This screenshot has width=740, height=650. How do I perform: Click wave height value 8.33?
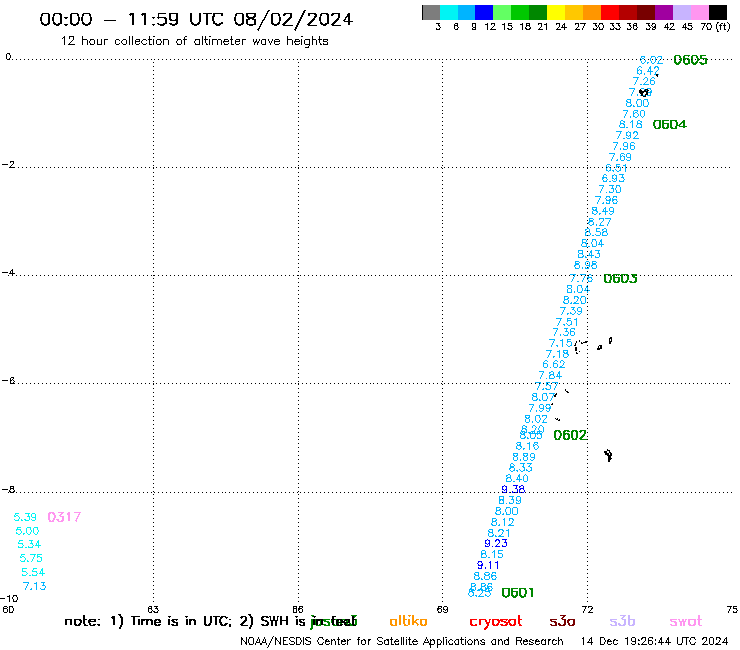tap(521, 468)
